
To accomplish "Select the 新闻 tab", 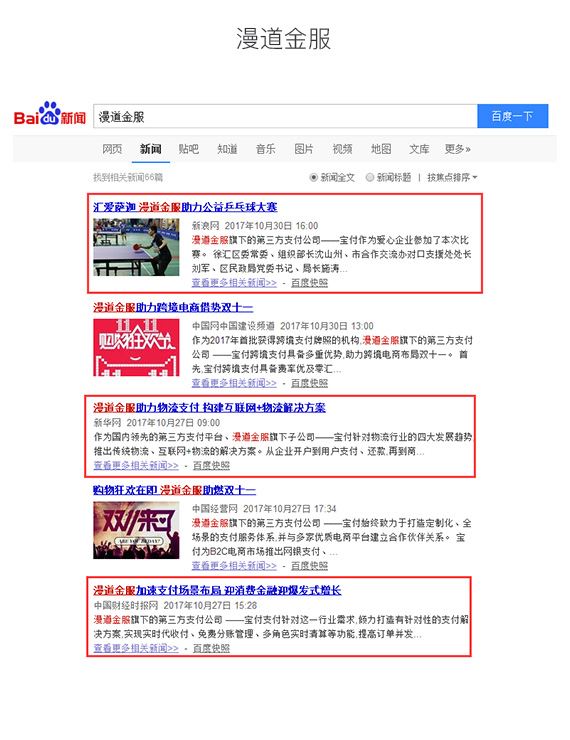I will pyautogui.click(x=151, y=149).
